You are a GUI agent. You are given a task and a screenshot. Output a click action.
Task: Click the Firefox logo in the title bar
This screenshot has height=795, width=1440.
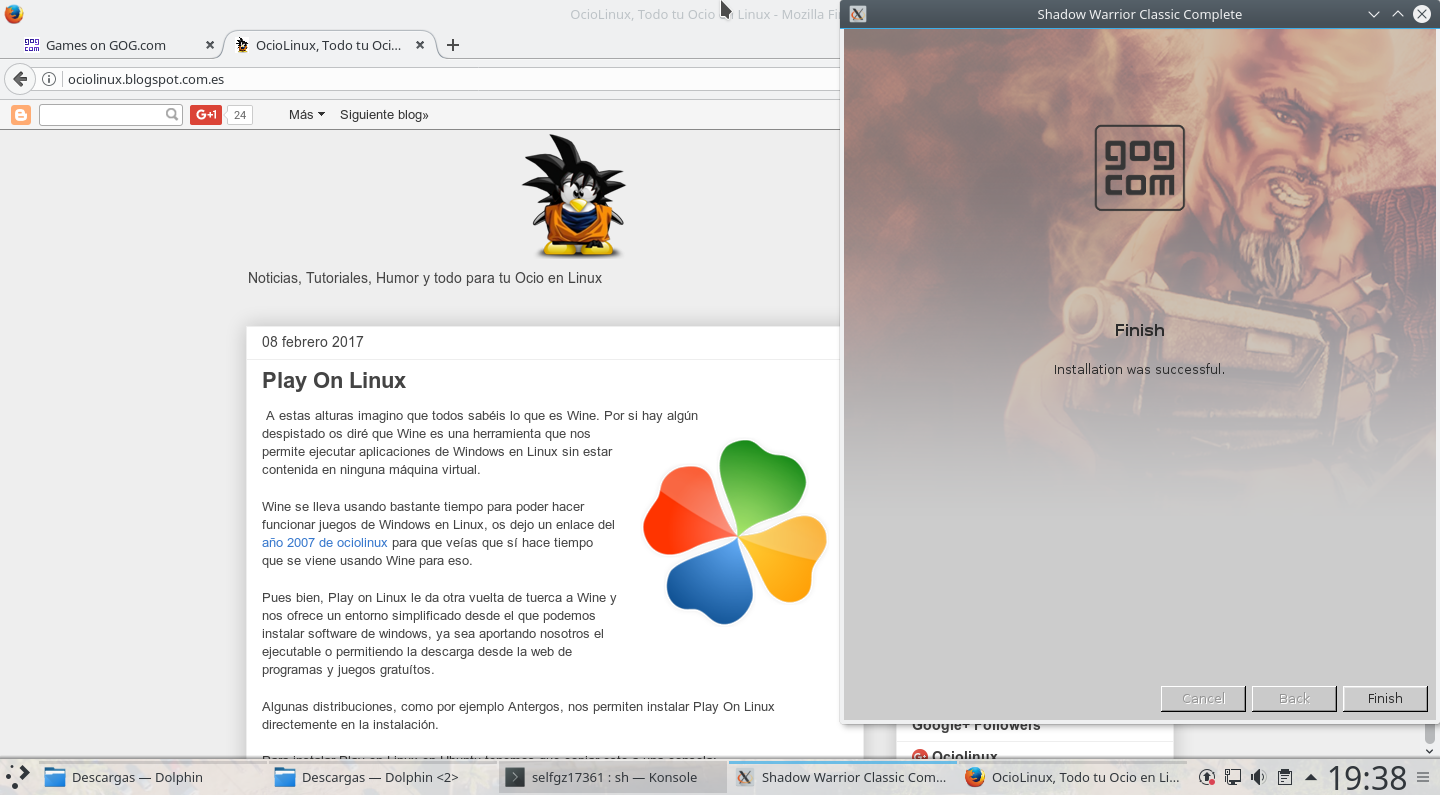point(13,14)
